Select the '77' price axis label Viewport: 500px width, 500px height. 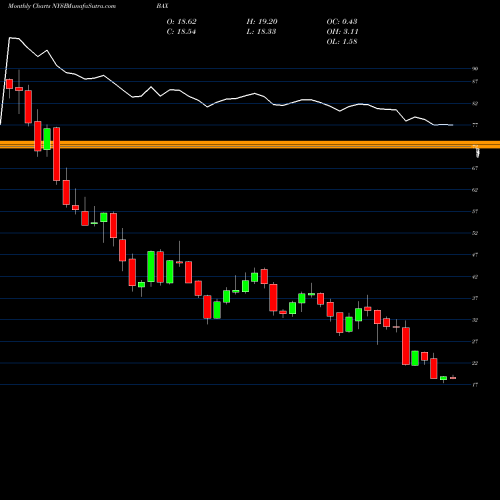click(475, 125)
